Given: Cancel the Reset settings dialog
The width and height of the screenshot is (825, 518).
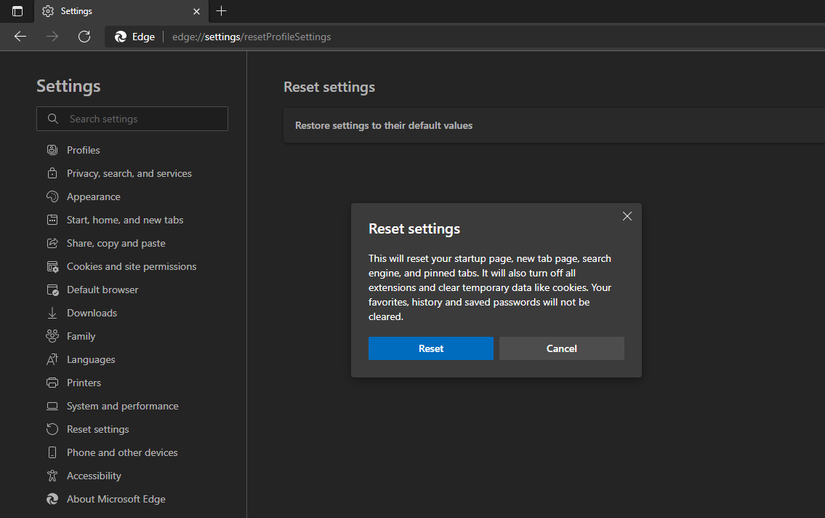Looking at the screenshot, I should pyautogui.click(x=561, y=348).
